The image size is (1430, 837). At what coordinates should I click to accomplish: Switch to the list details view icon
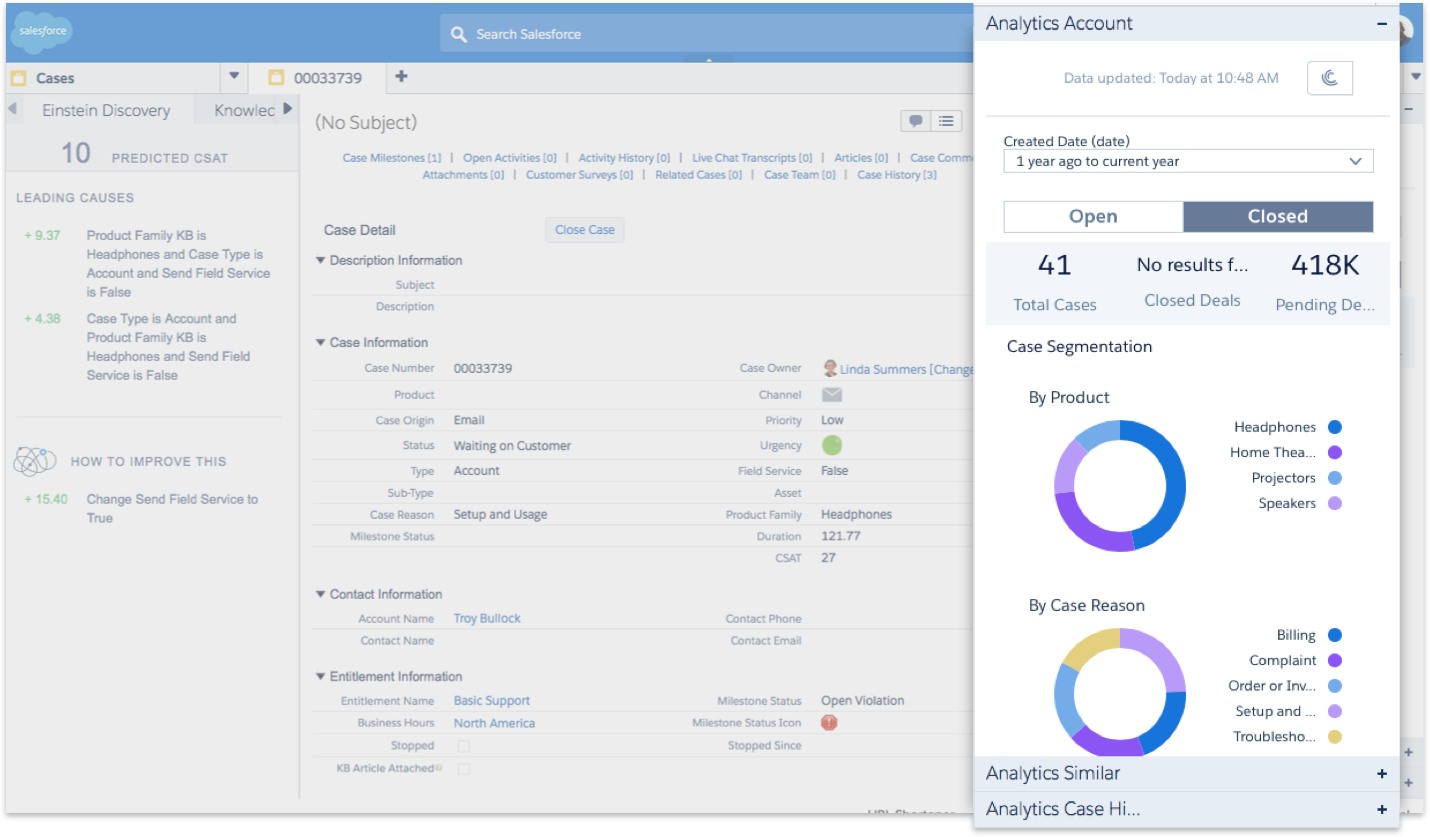(946, 121)
